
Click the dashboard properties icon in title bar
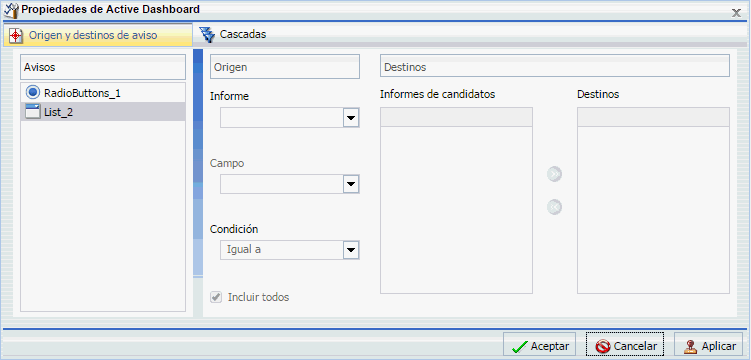tap(11, 9)
